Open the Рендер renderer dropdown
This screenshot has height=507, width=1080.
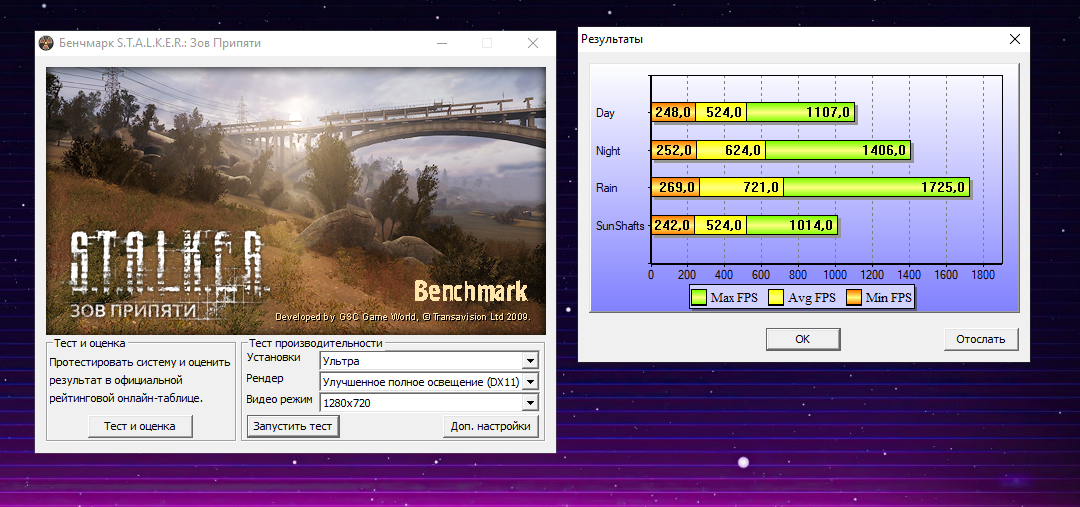[530, 382]
